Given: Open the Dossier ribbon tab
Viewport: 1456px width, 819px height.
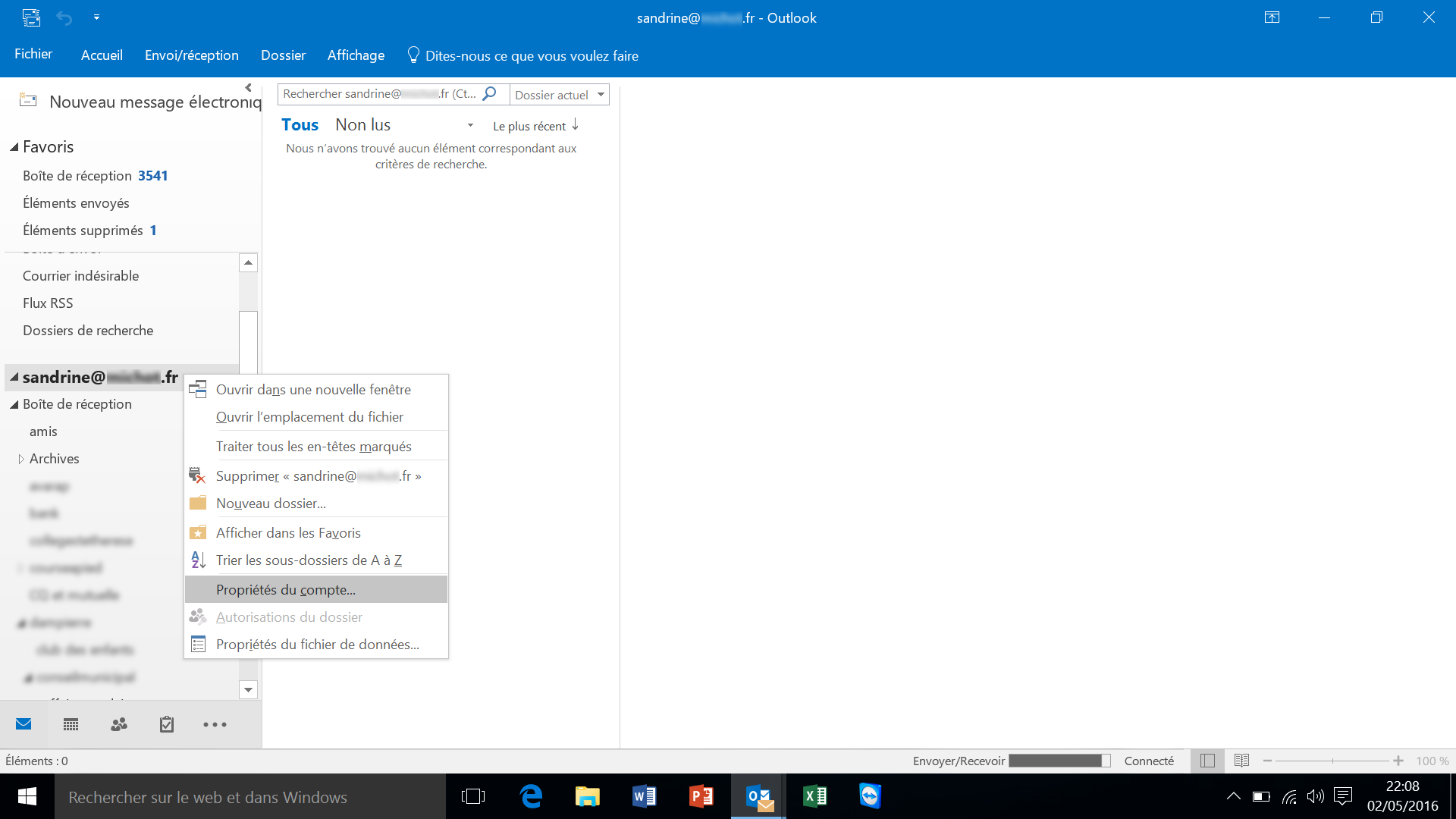Looking at the screenshot, I should click(283, 55).
